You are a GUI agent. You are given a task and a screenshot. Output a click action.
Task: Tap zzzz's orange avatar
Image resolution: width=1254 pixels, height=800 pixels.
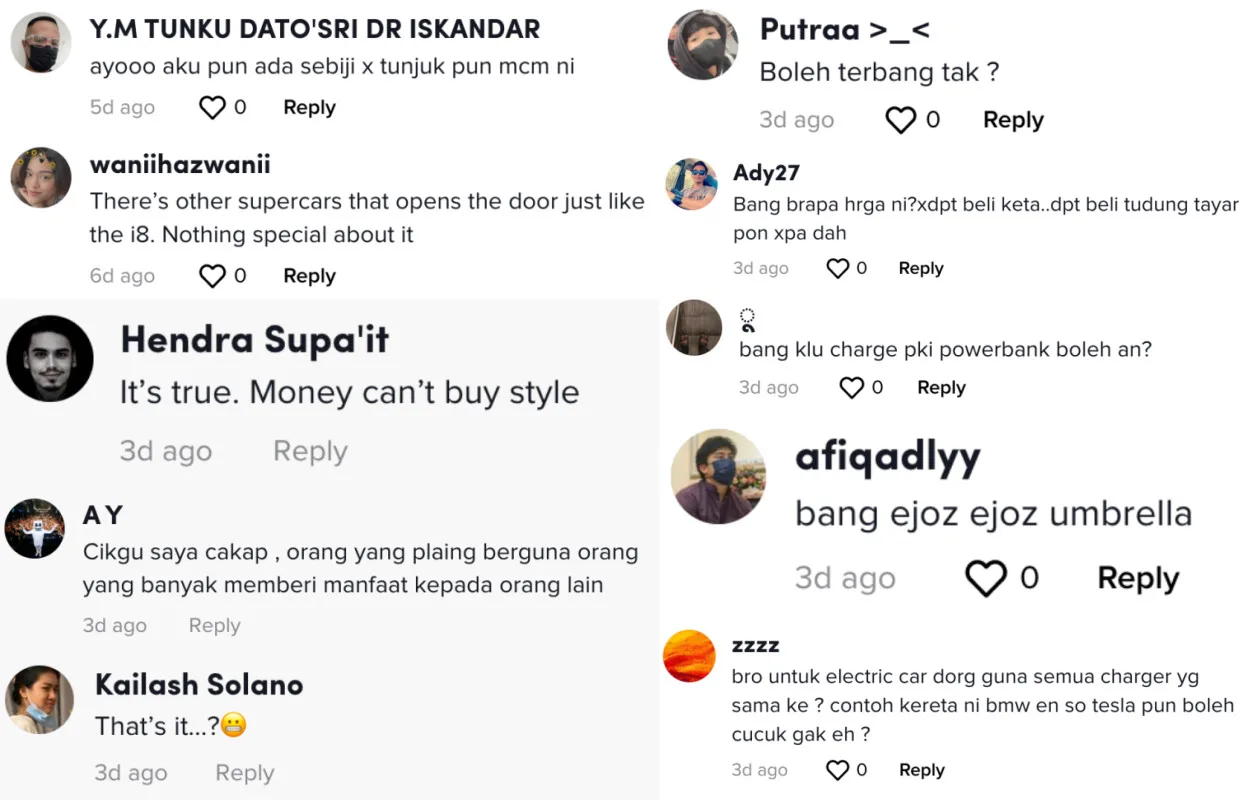690,656
